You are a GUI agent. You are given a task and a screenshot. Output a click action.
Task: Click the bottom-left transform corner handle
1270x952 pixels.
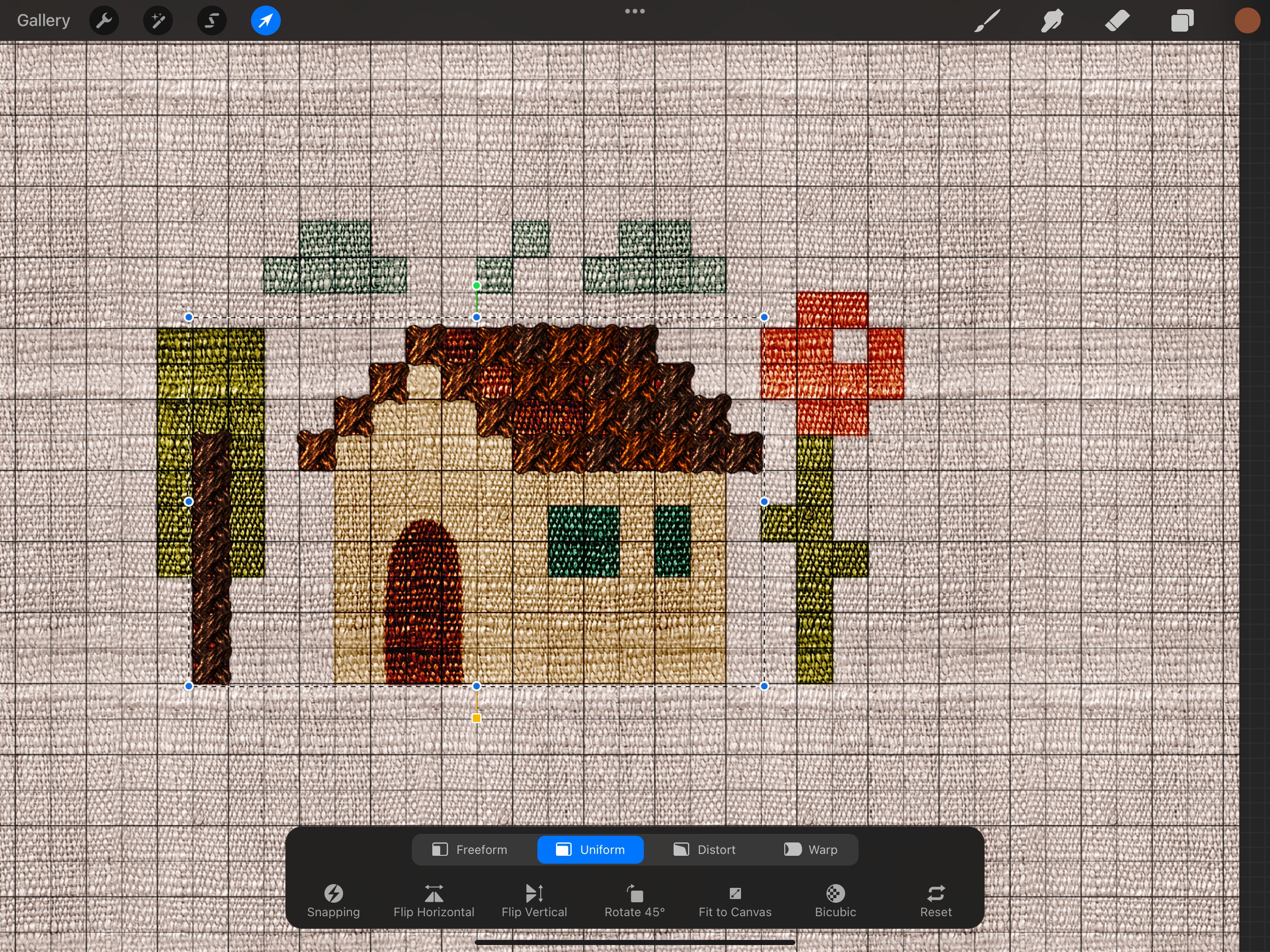point(189,686)
